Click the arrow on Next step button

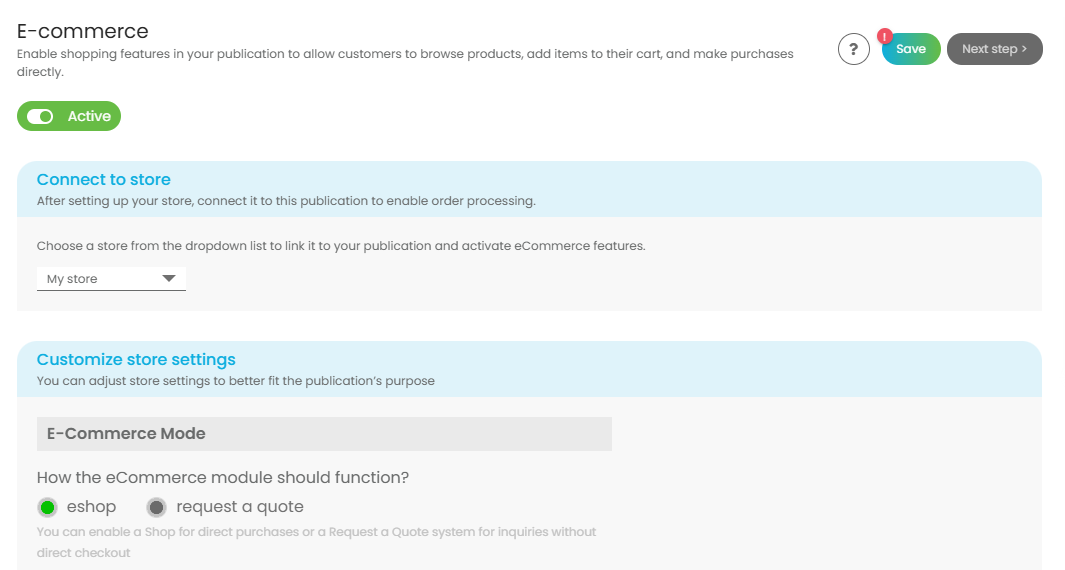pyautogui.click(x=1024, y=49)
